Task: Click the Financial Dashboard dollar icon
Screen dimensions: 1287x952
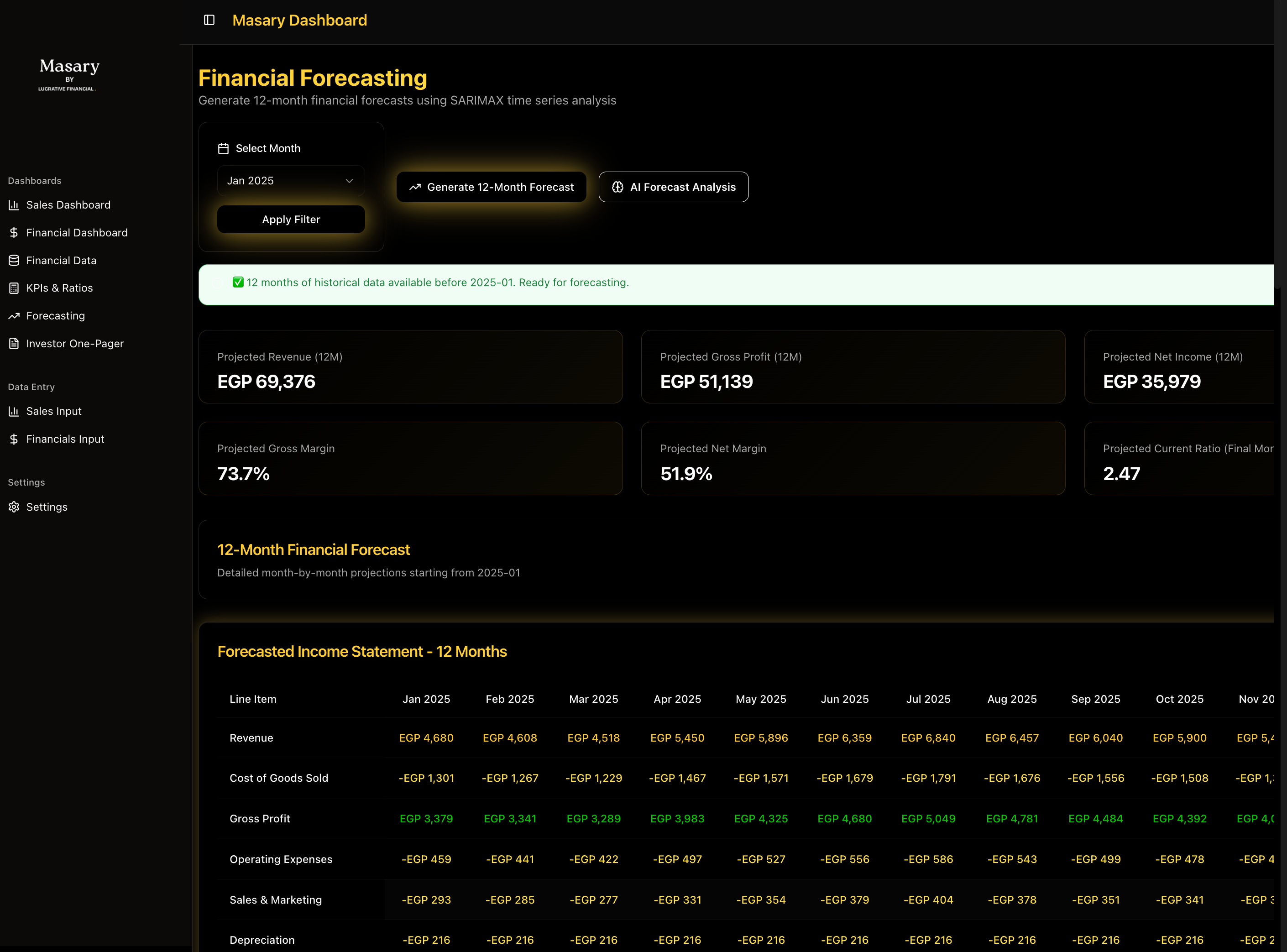Action: point(14,233)
